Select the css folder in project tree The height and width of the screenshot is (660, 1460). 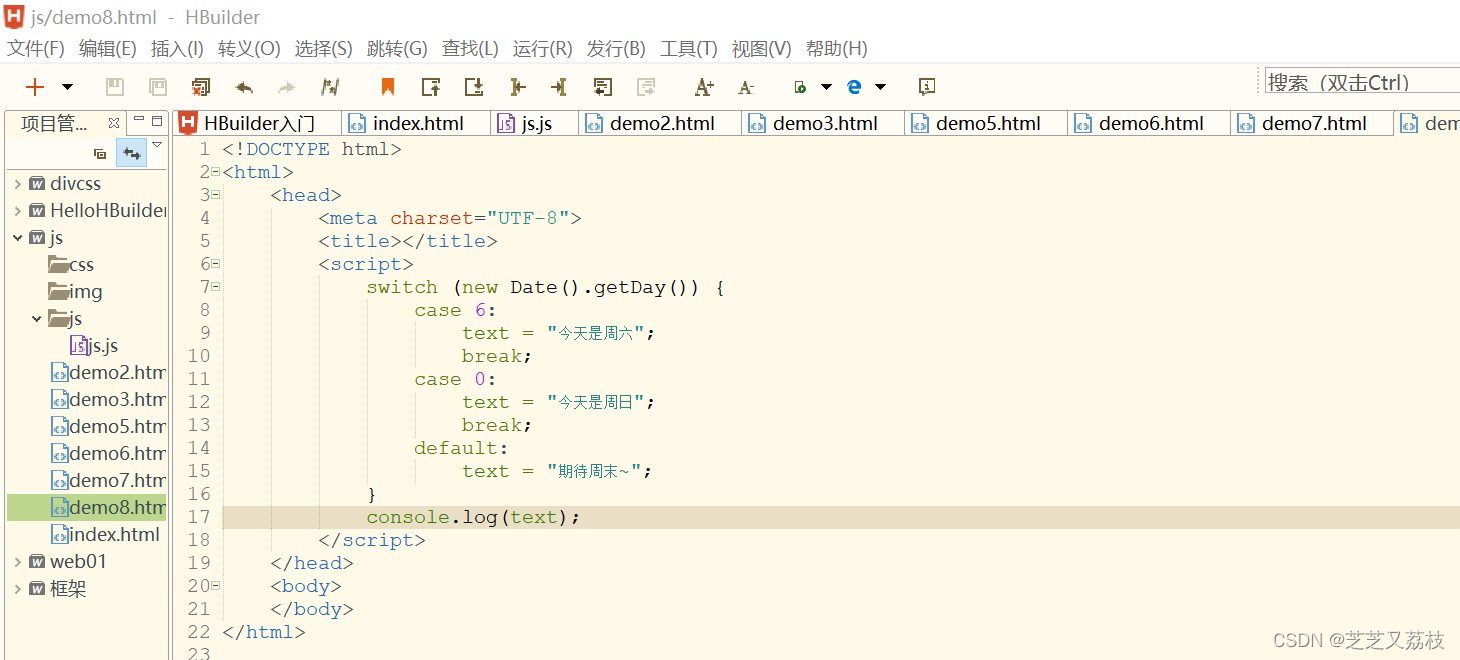tap(71, 265)
